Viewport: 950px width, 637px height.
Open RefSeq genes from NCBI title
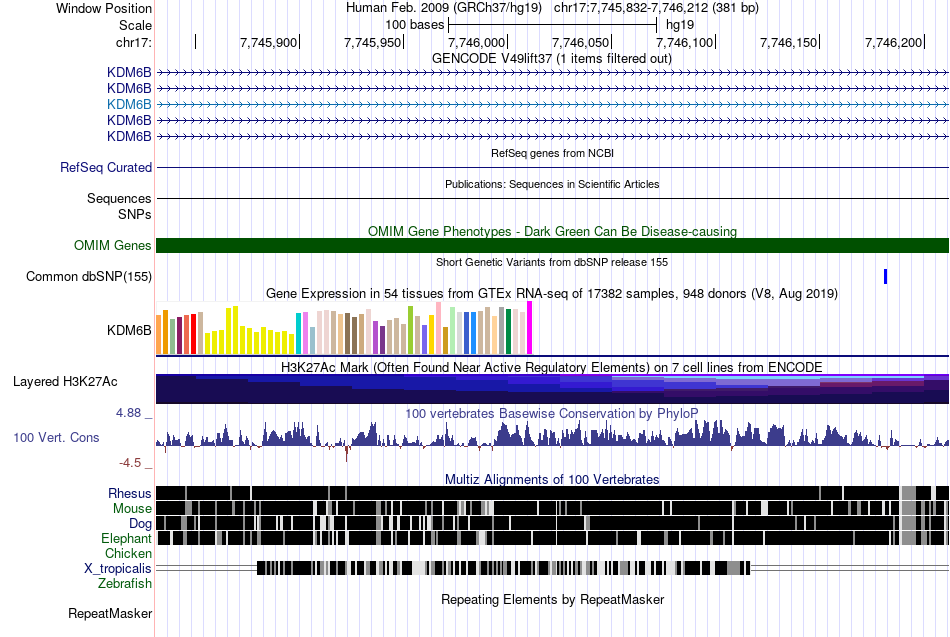(552, 153)
